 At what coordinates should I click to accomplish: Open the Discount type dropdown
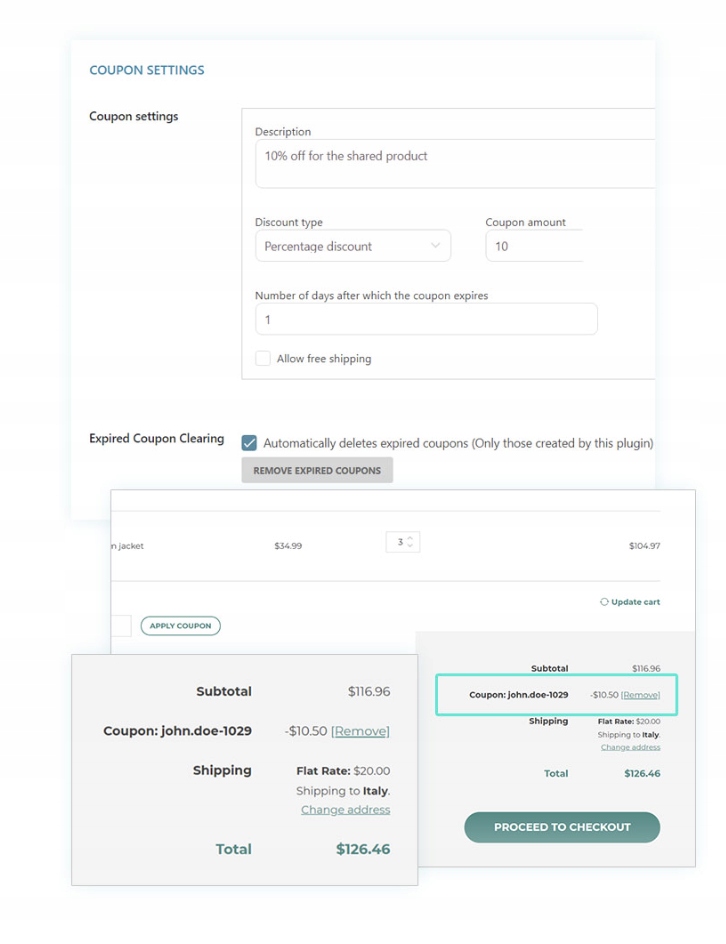click(x=352, y=246)
